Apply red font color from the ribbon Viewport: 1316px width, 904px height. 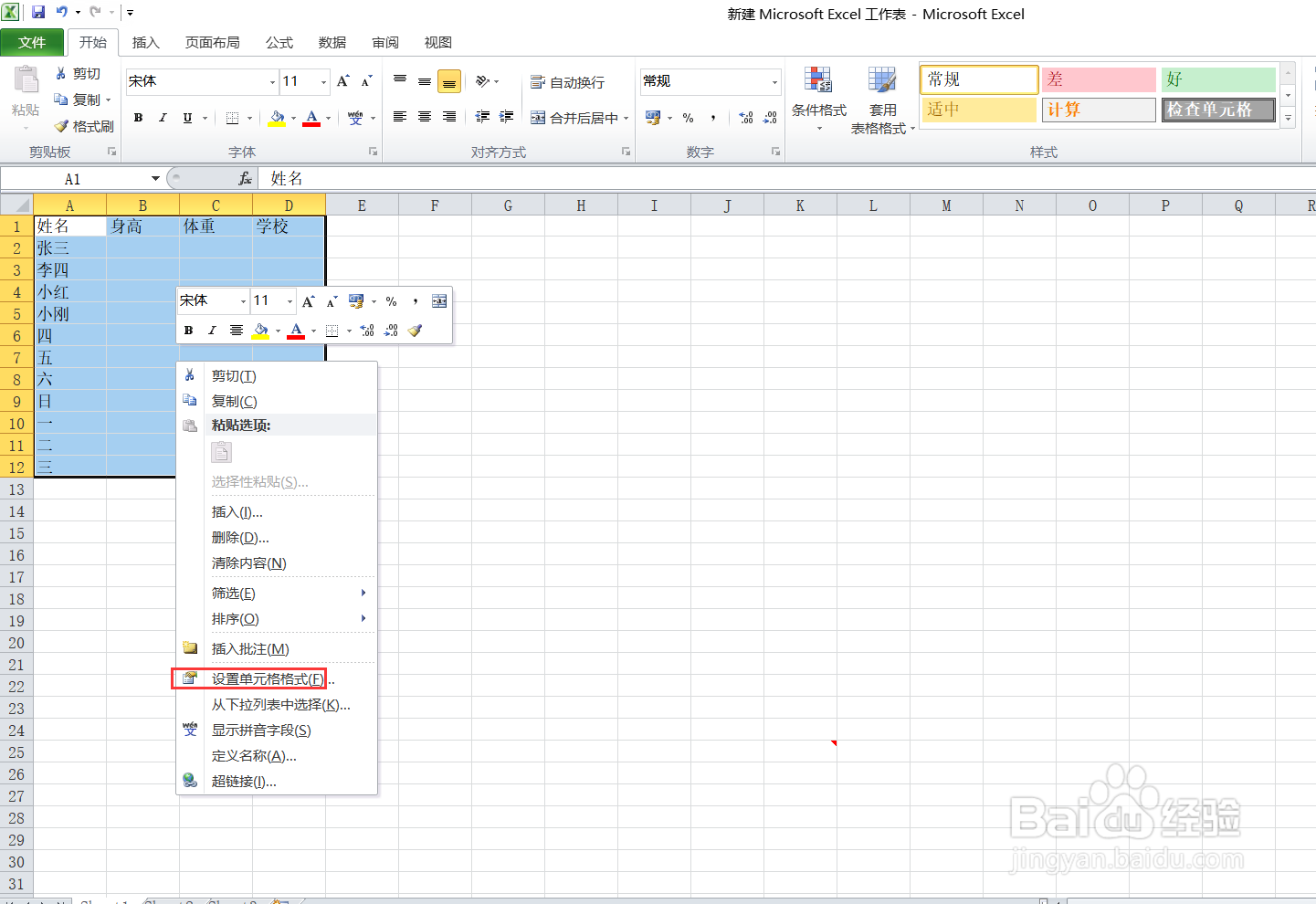click(x=311, y=118)
